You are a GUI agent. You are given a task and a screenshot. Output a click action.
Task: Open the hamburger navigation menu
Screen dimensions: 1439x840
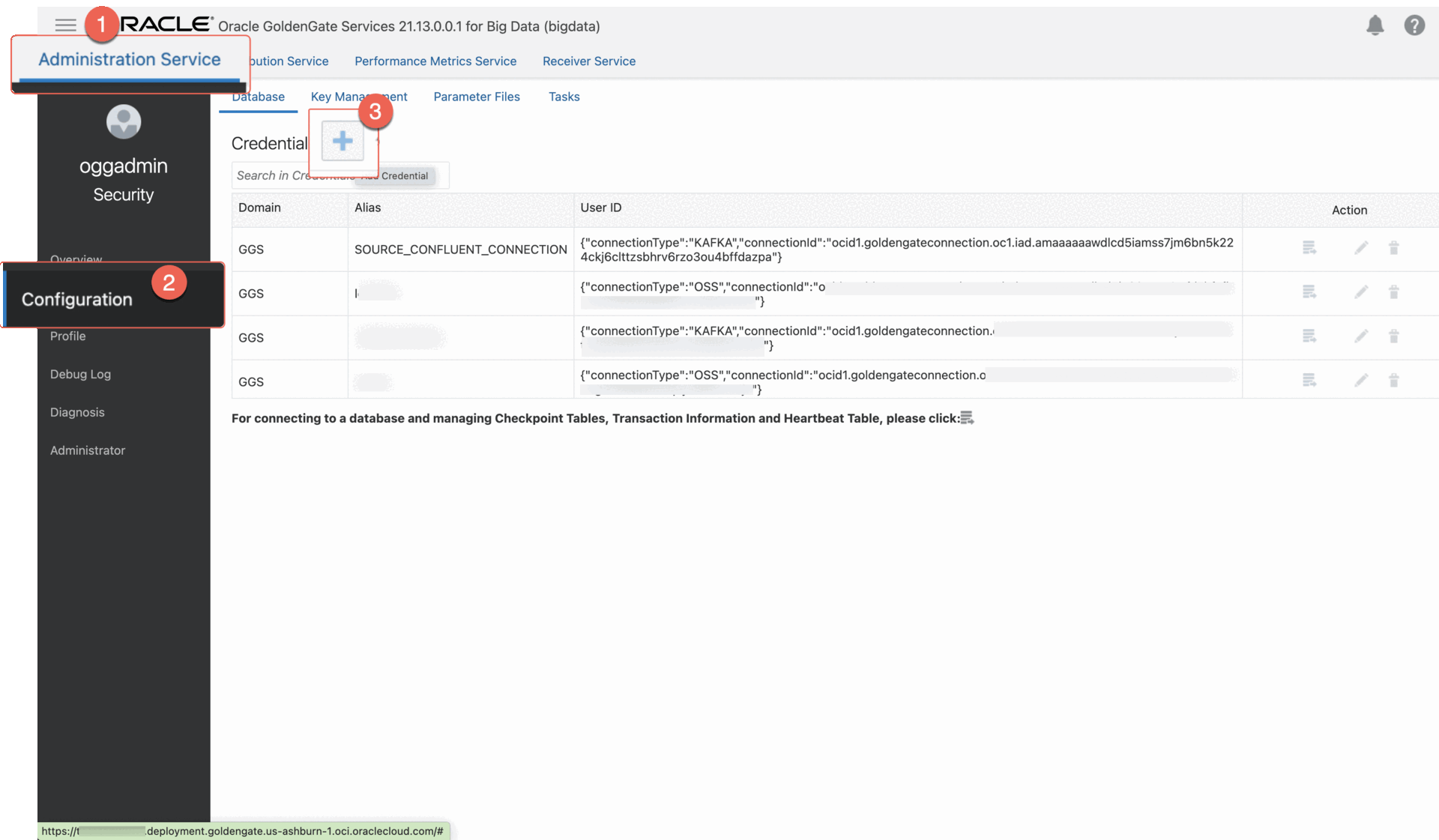65,25
